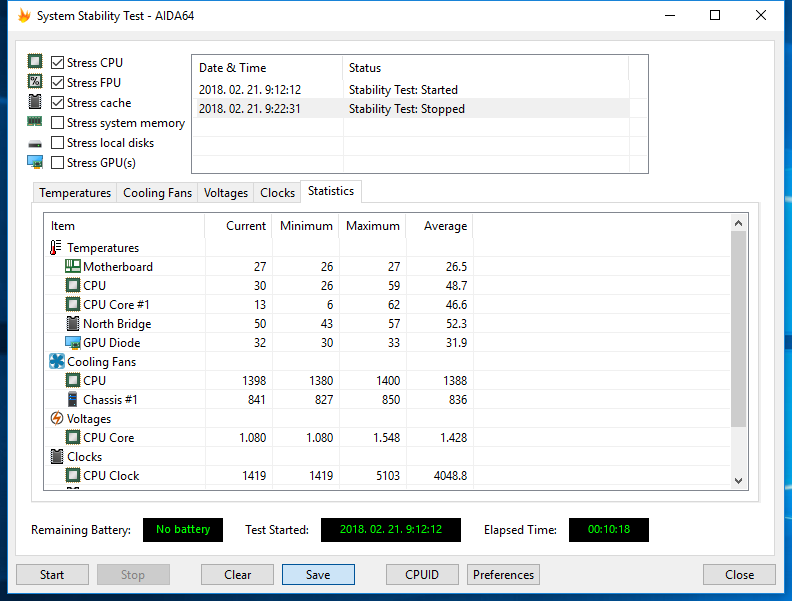Click the Chassis #1 tower icon
This screenshot has height=601, width=792.
[73, 399]
